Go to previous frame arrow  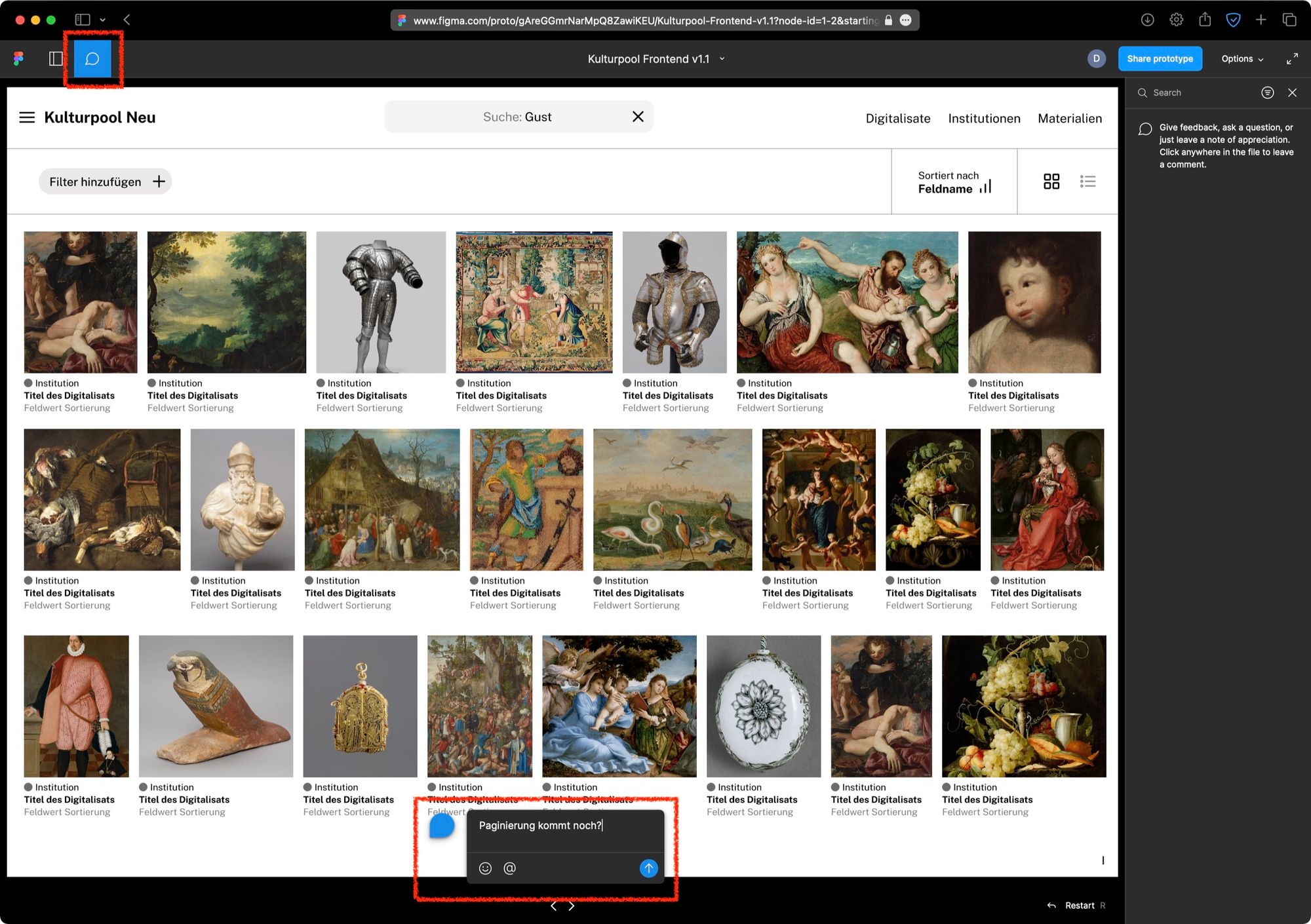(x=554, y=906)
